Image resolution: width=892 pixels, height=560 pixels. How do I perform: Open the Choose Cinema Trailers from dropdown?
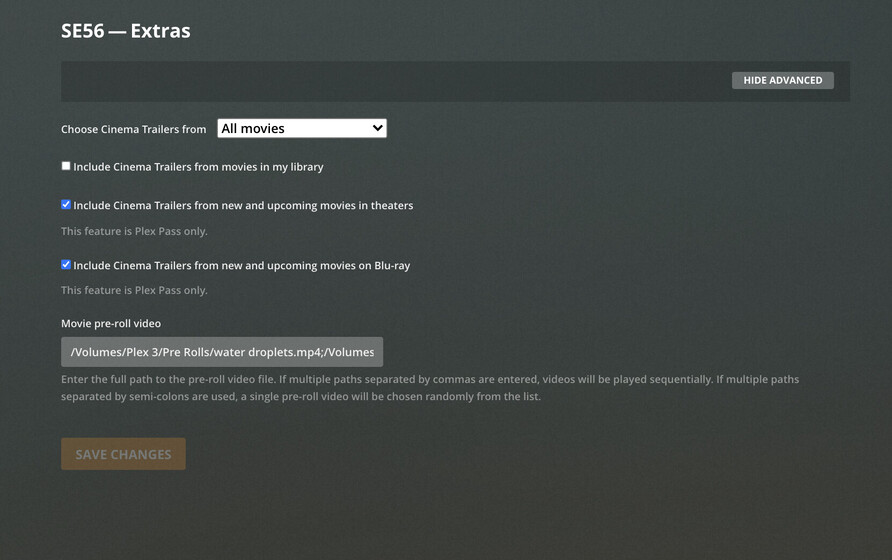[x=302, y=128]
